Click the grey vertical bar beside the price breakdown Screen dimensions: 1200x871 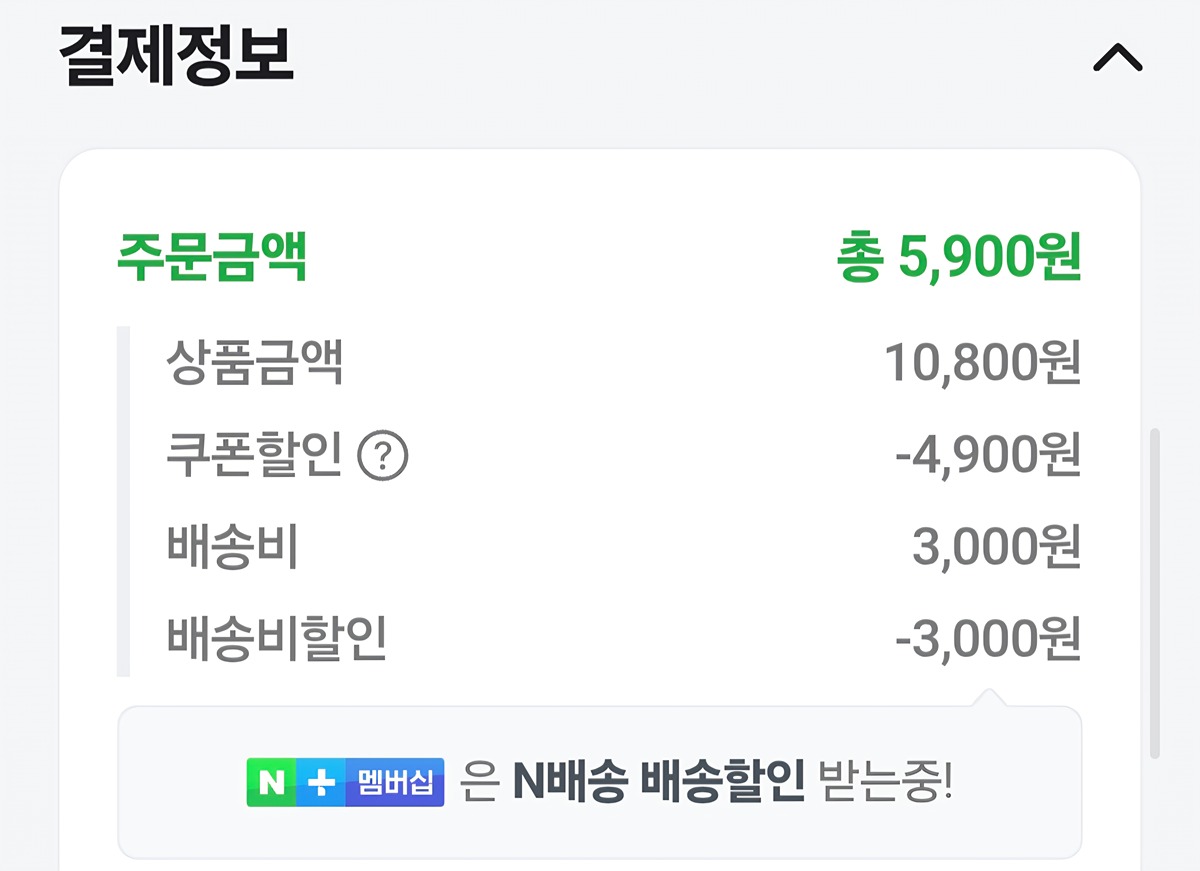pyautogui.click(x=124, y=501)
